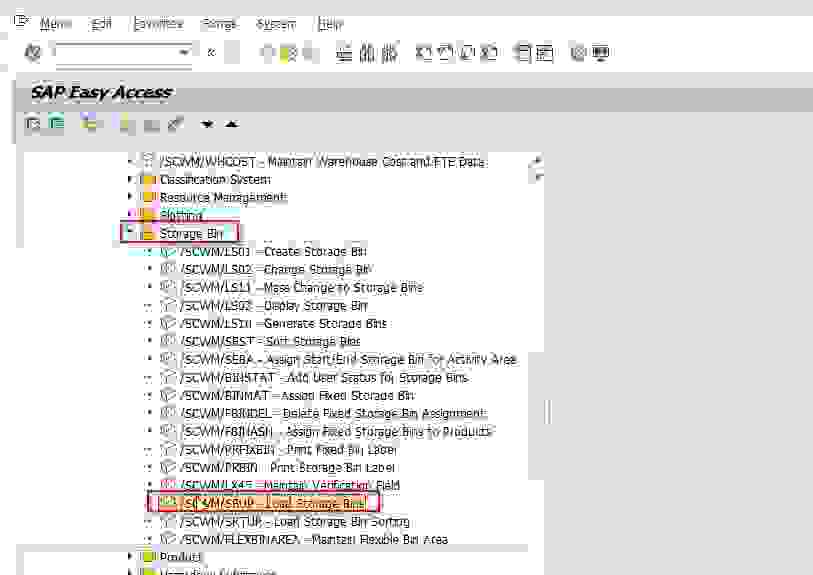Click the Find binoculars icon
This screenshot has height=575, width=813.
pyautogui.click(x=367, y=52)
